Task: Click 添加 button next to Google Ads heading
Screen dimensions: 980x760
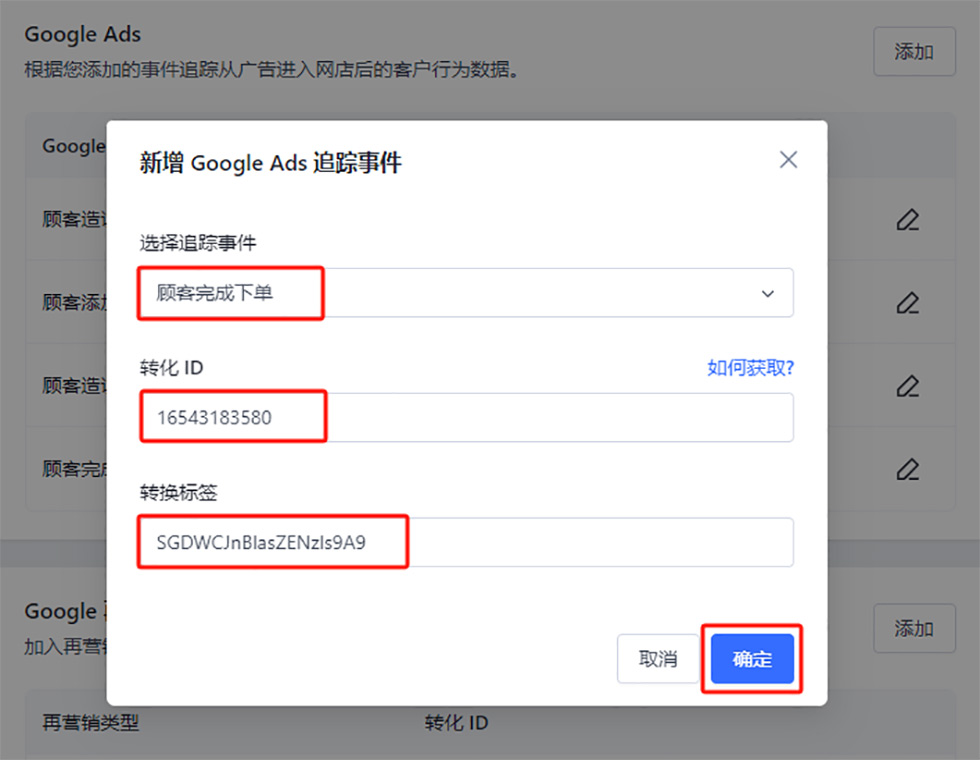Action: (x=913, y=52)
